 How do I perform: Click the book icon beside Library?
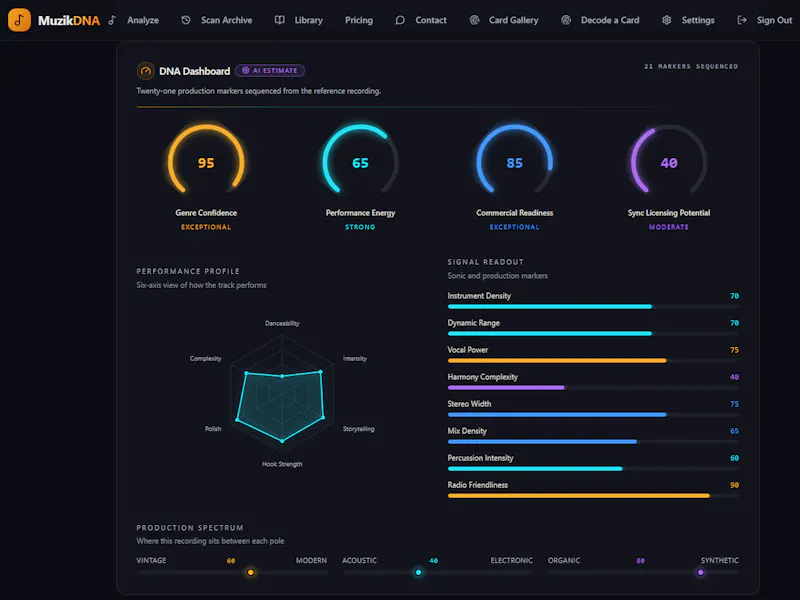[280, 20]
